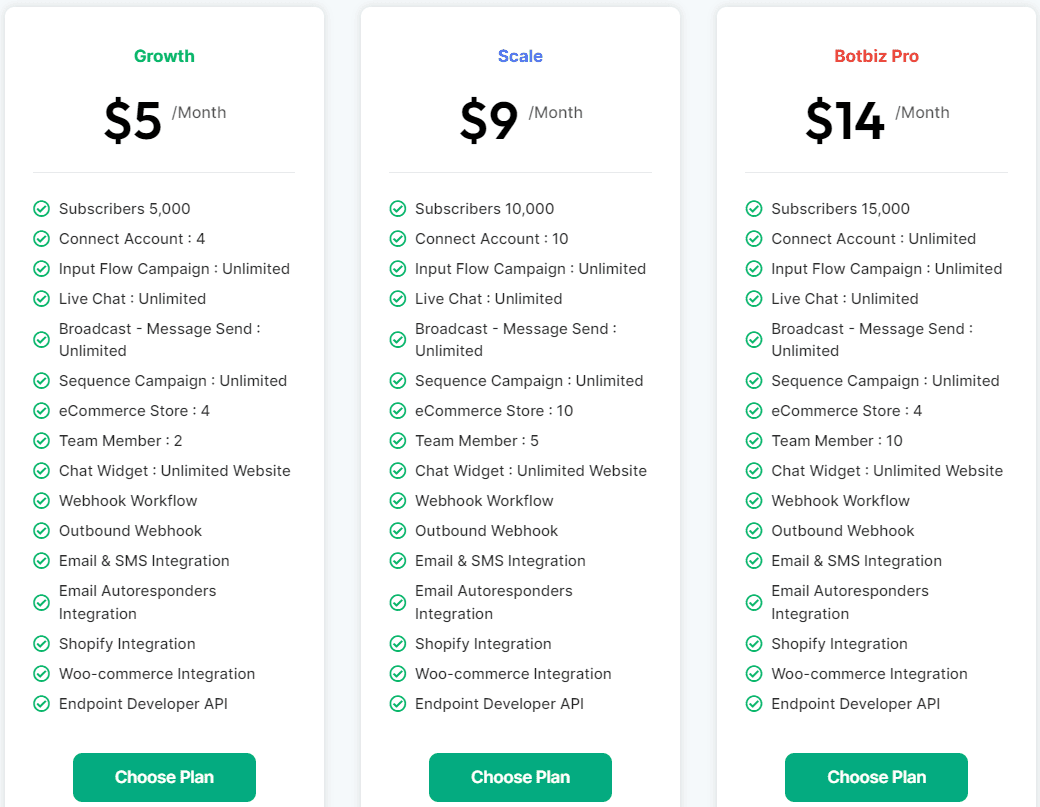
Task: Click the checkmark next to Email & SMS Integration in Botbiz Pro
Action: tap(753, 561)
